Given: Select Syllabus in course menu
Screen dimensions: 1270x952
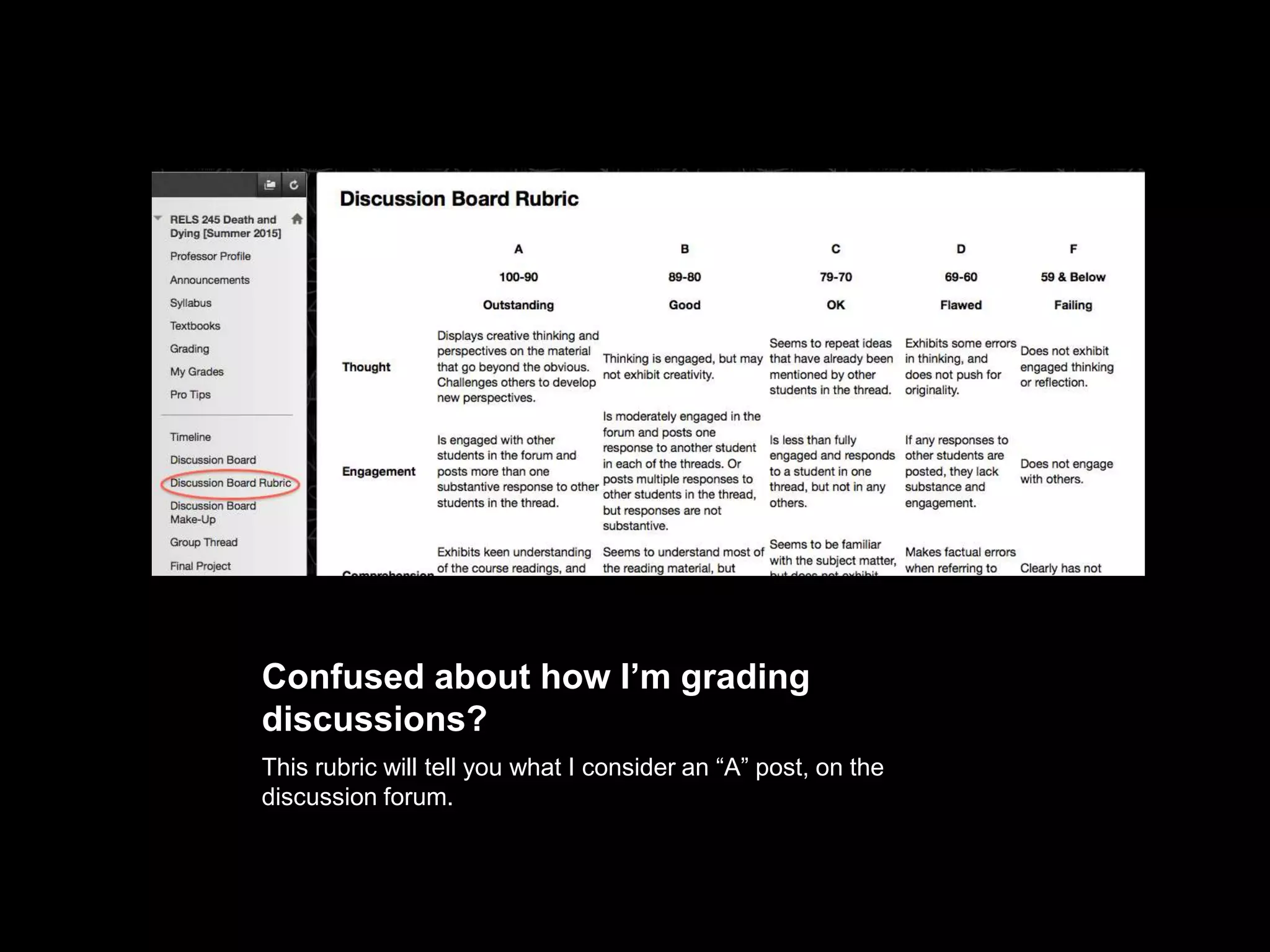Looking at the screenshot, I should 190,302.
